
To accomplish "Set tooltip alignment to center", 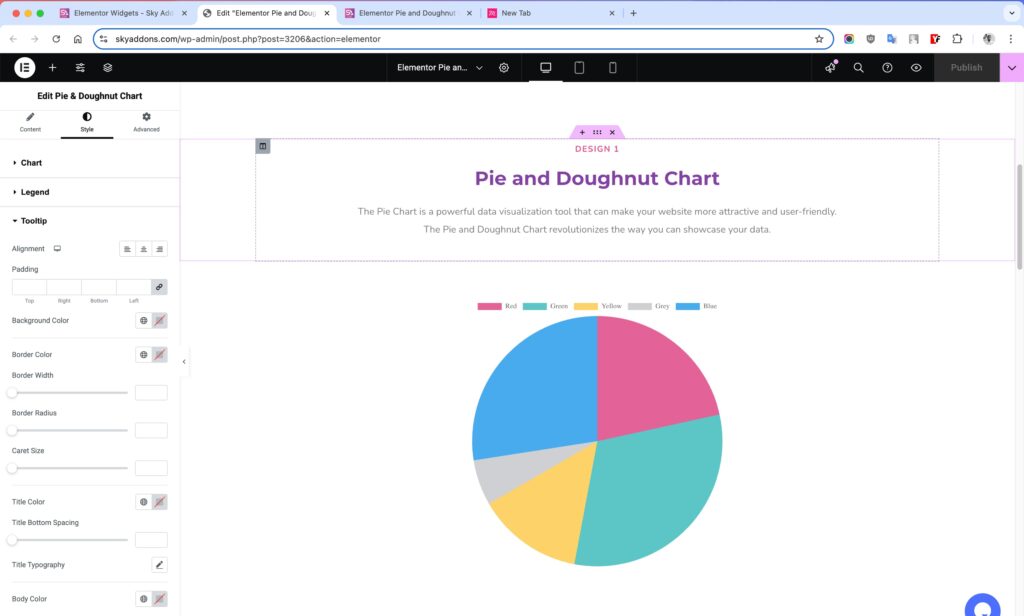I will tap(144, 249).
